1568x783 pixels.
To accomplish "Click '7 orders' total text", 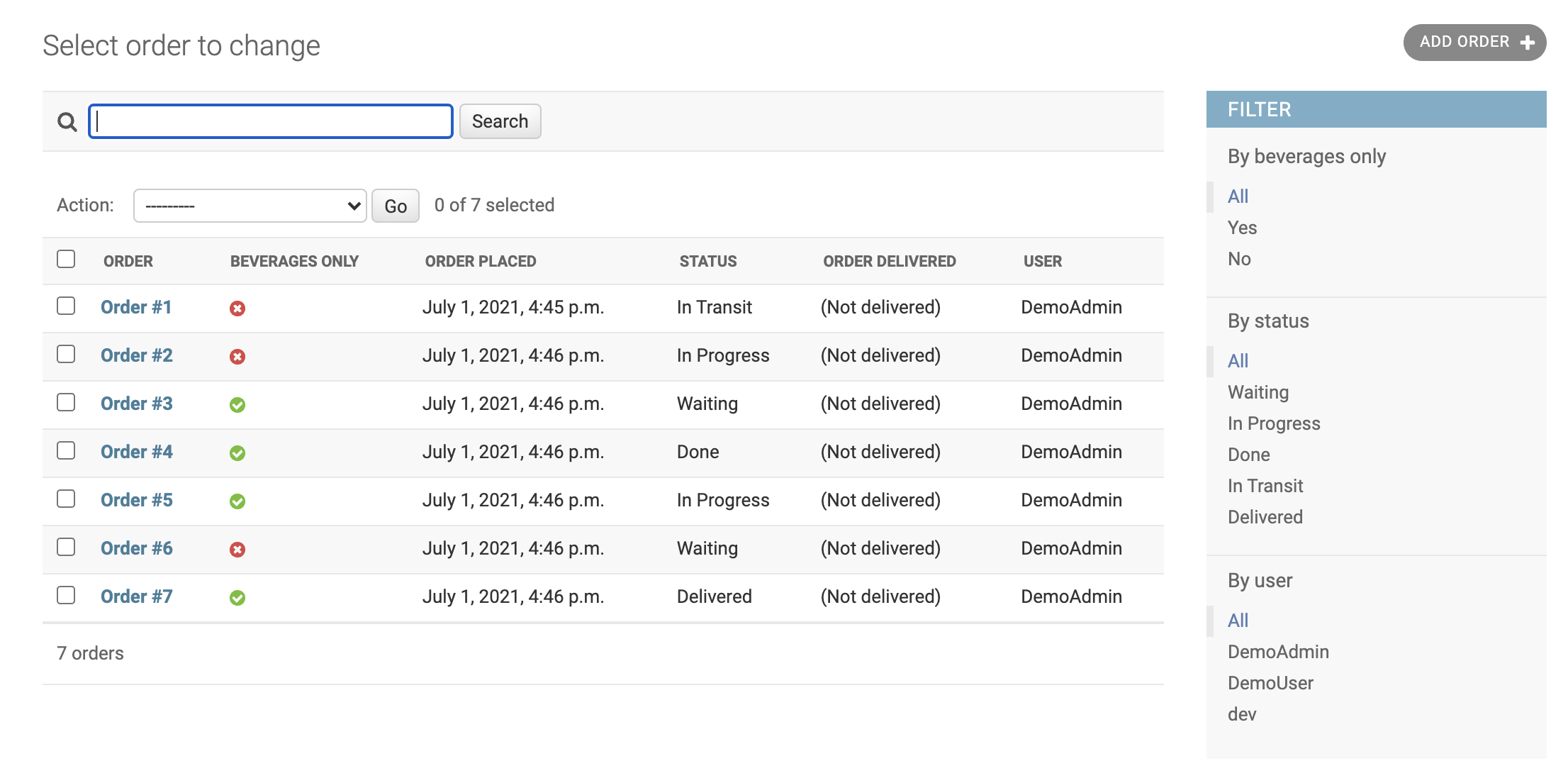I will coord(90,653).
